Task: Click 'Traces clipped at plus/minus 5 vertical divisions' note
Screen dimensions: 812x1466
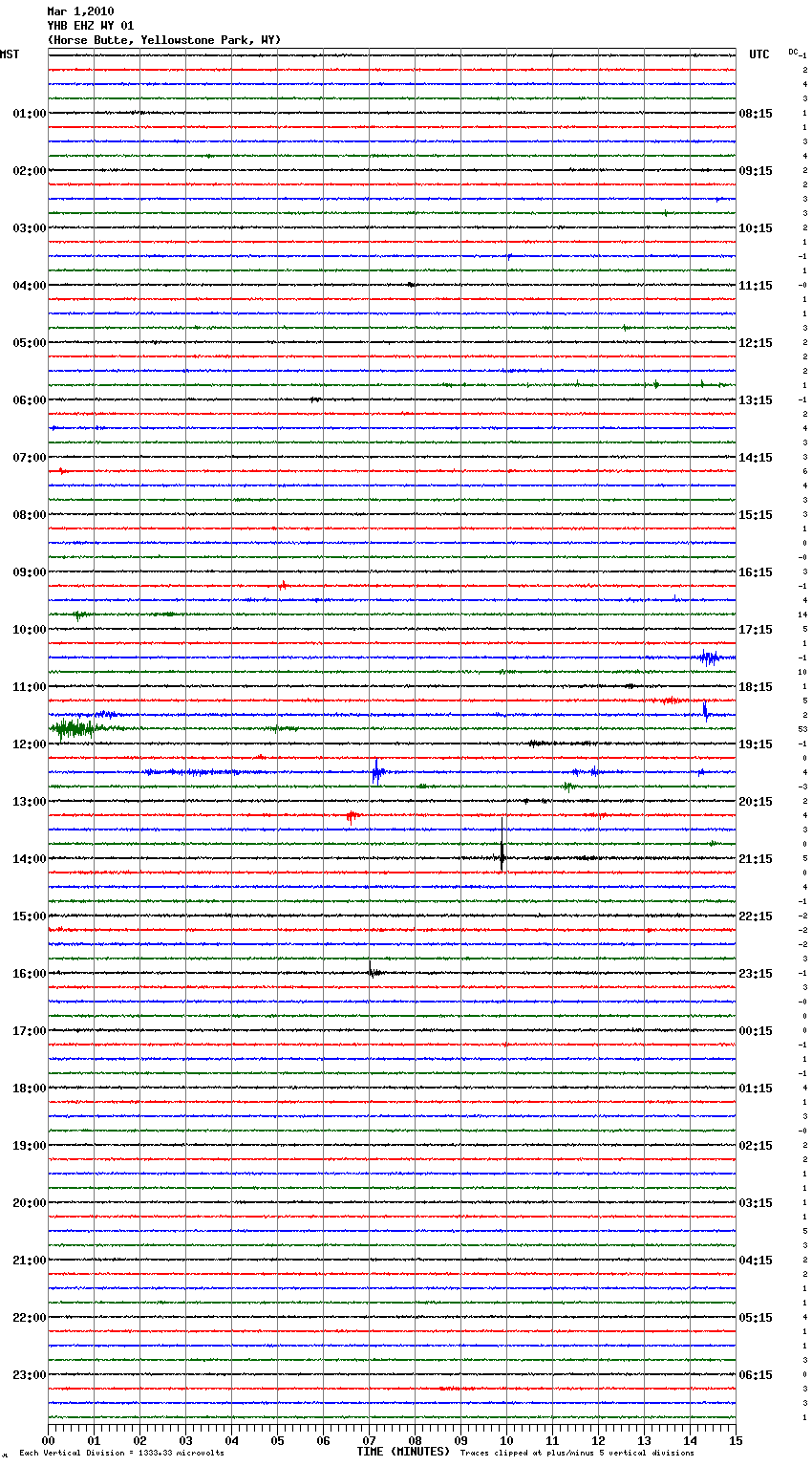Action: coord(577,1454)
